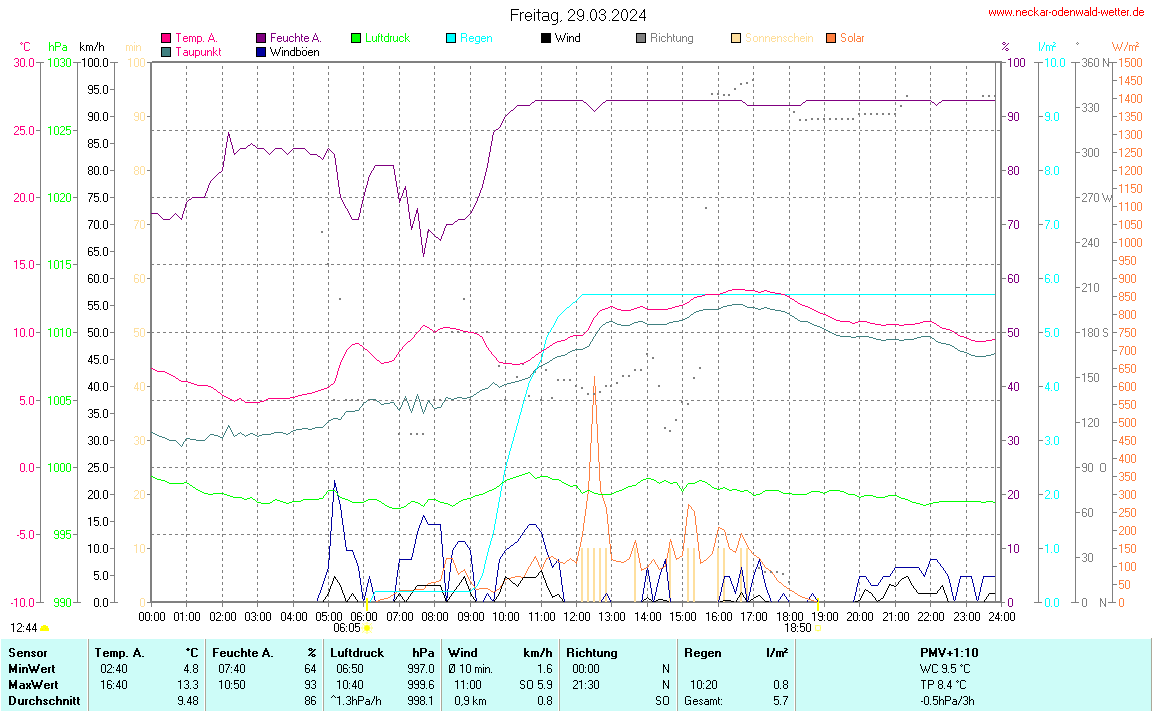Click the yellow sunrise icon at 06:05
Viewport: 1152px width, 711px height.
click(x=367, y=628)
